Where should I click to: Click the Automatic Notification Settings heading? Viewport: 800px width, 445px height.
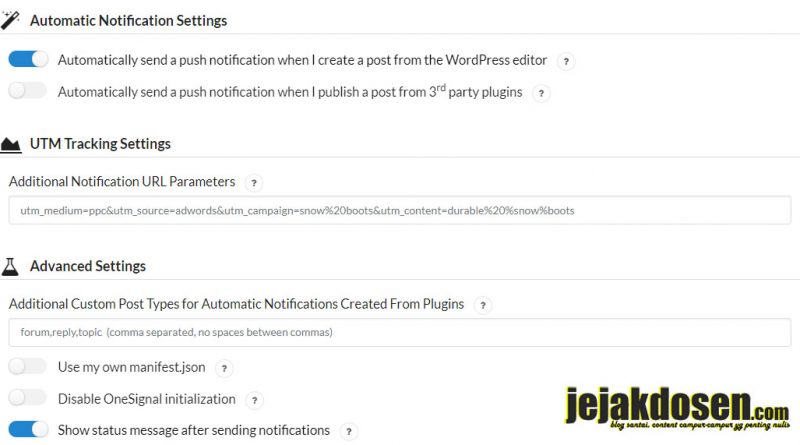[x=129, y=21]
